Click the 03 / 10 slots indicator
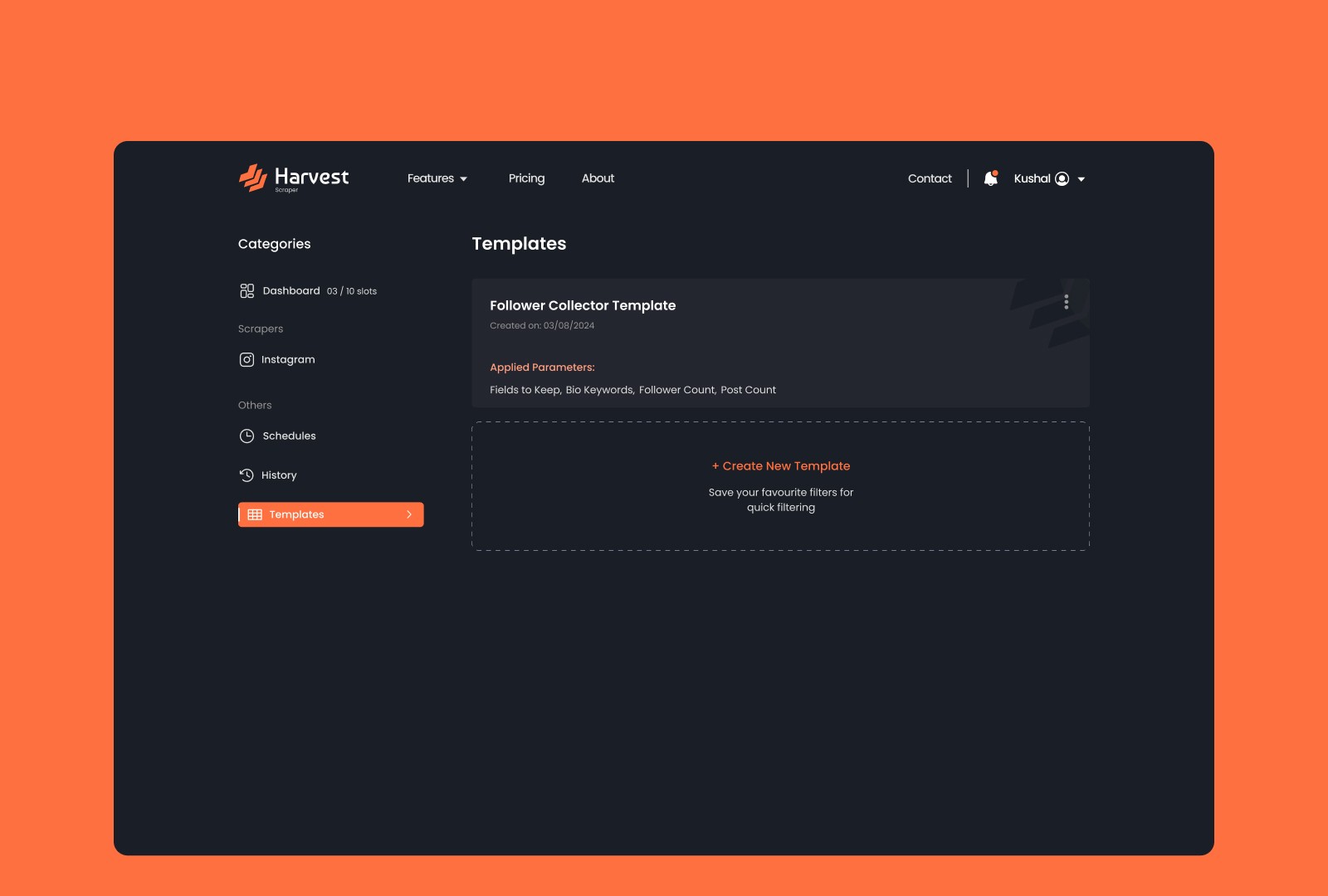This screenshot has height=896, width=1328. pos(352,291)
